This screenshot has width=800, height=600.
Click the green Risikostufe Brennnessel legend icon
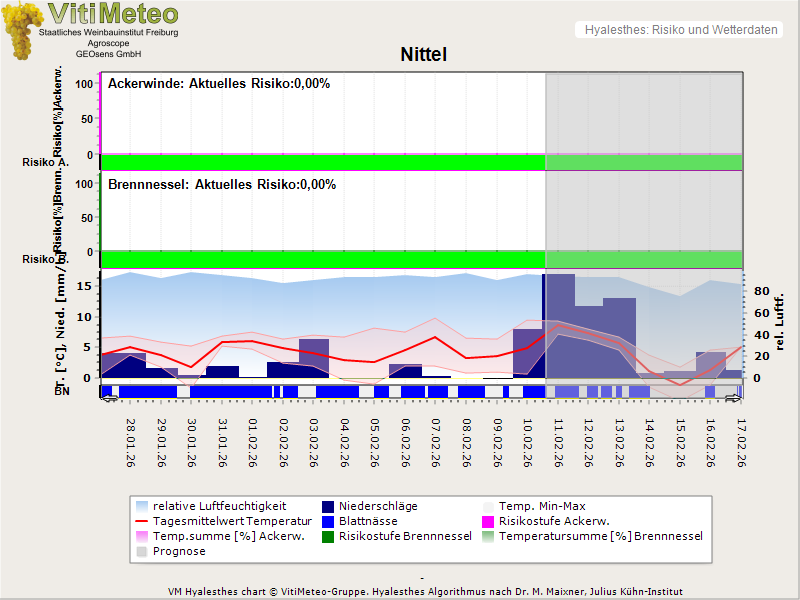tap(326, 536)
